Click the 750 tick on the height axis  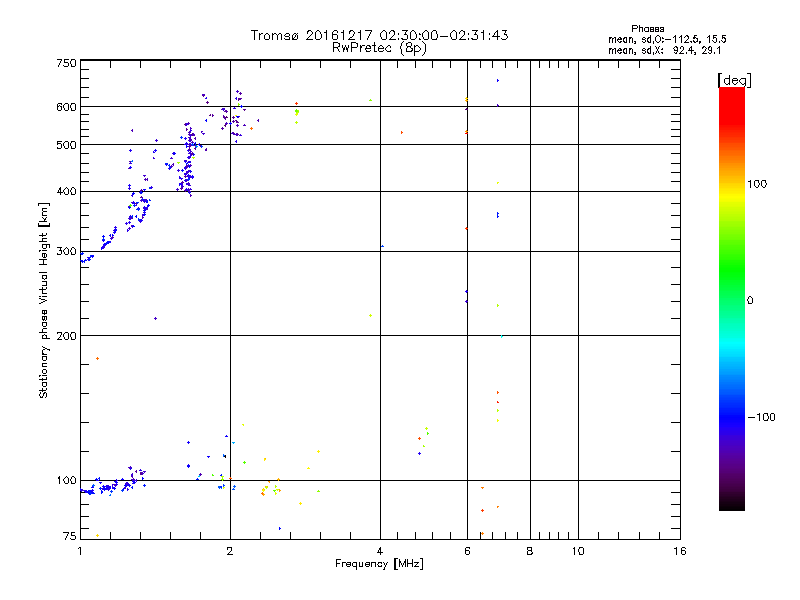click(x=66, y=63)
